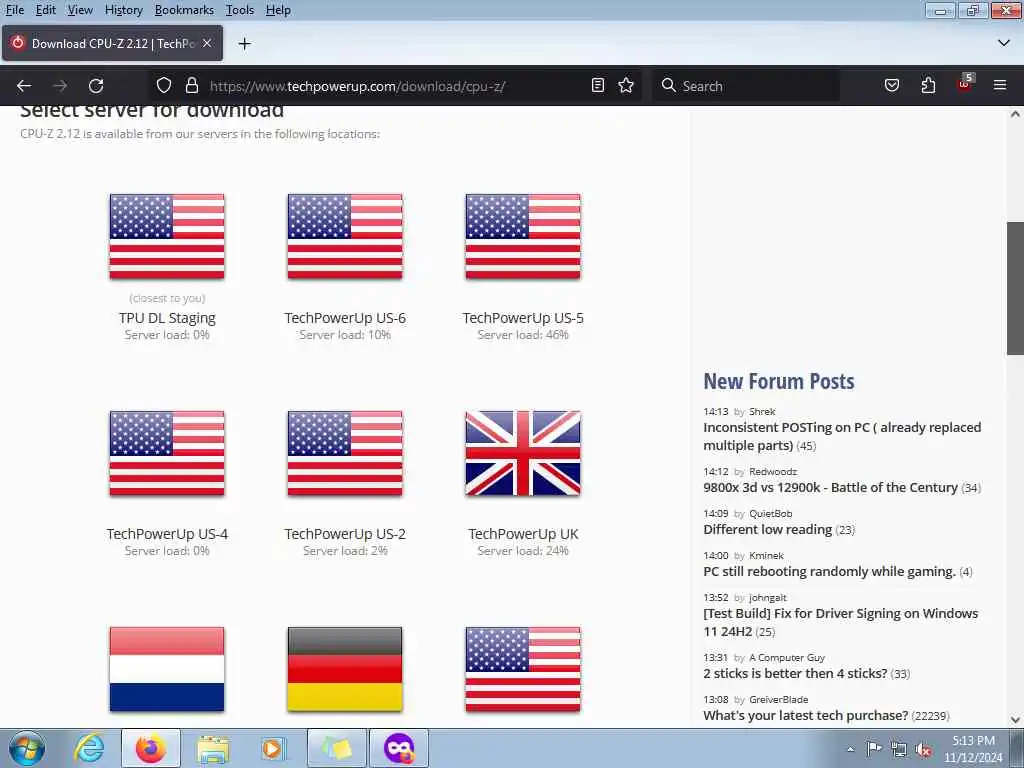
Task: Open the network tray icon
Action: tap(899, 749)
